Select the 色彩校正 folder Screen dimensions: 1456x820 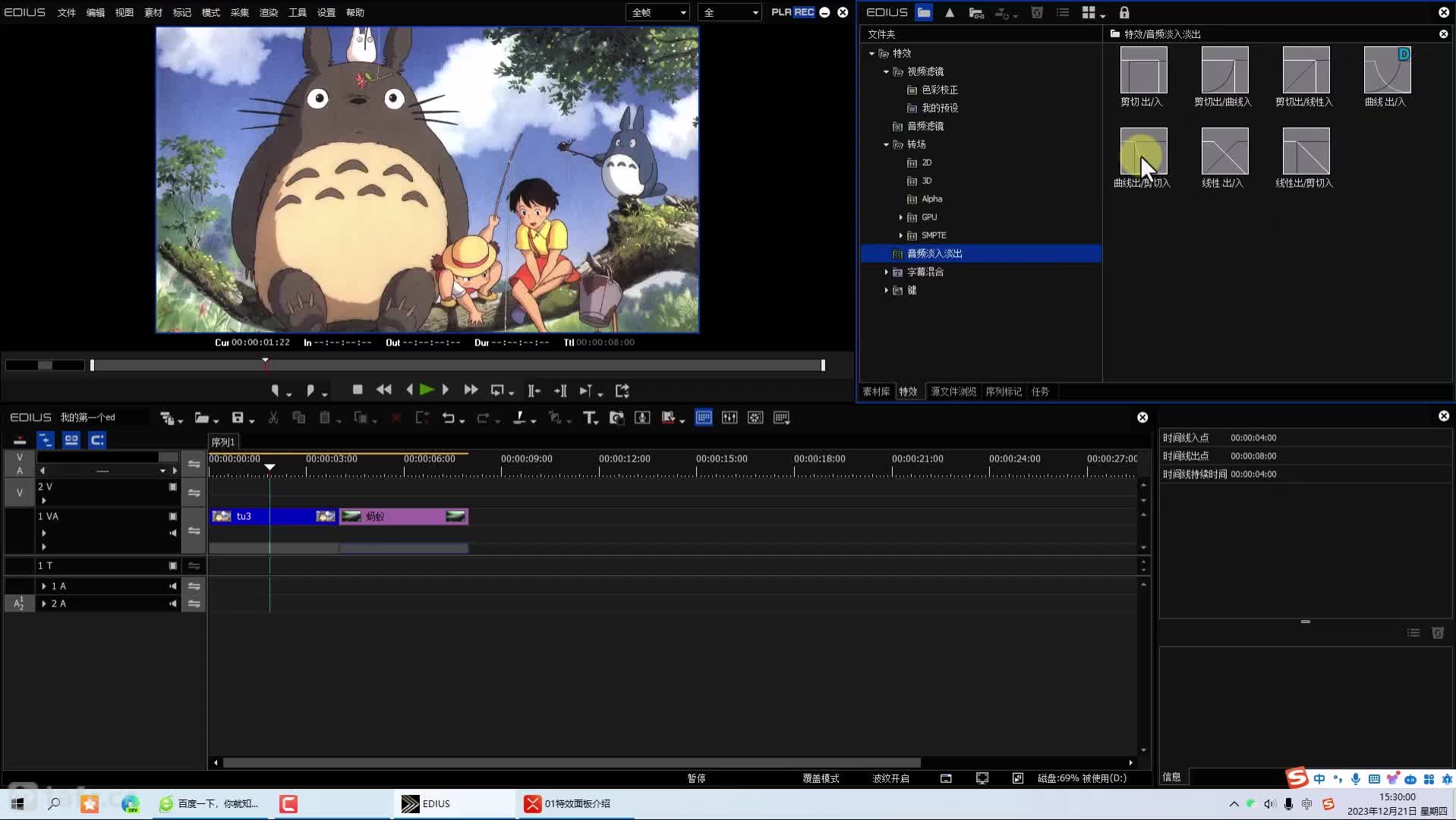coord(940,90)
